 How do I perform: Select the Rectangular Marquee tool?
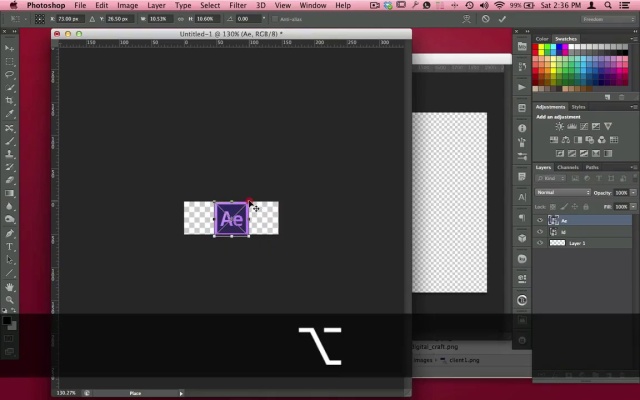(9, 62)
